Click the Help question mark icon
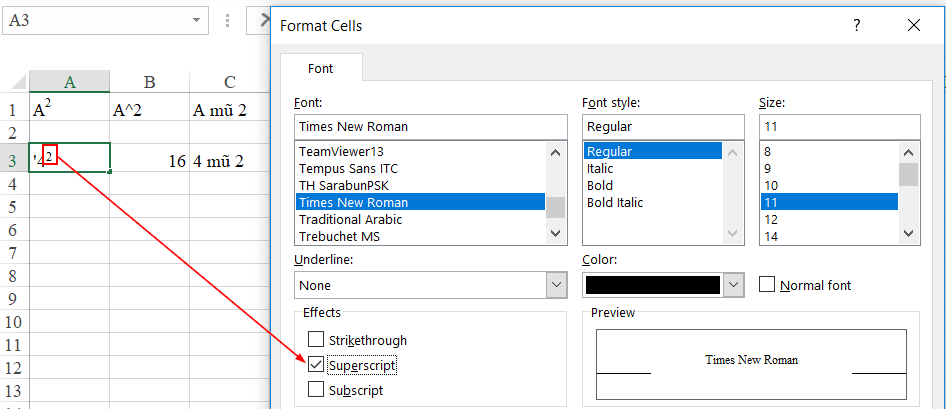Image resolution: width=946 pixels, height=409 pixels. (x=856, y=26)
